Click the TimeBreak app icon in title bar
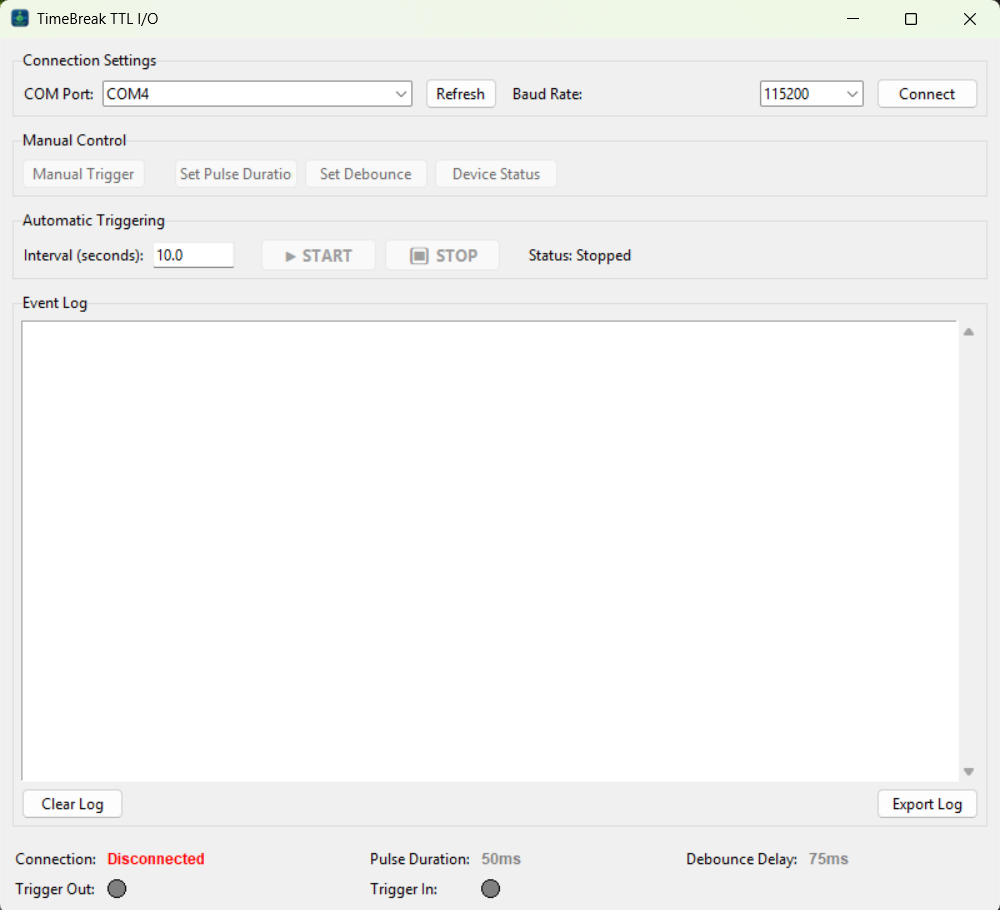 (x=20, y=18)
